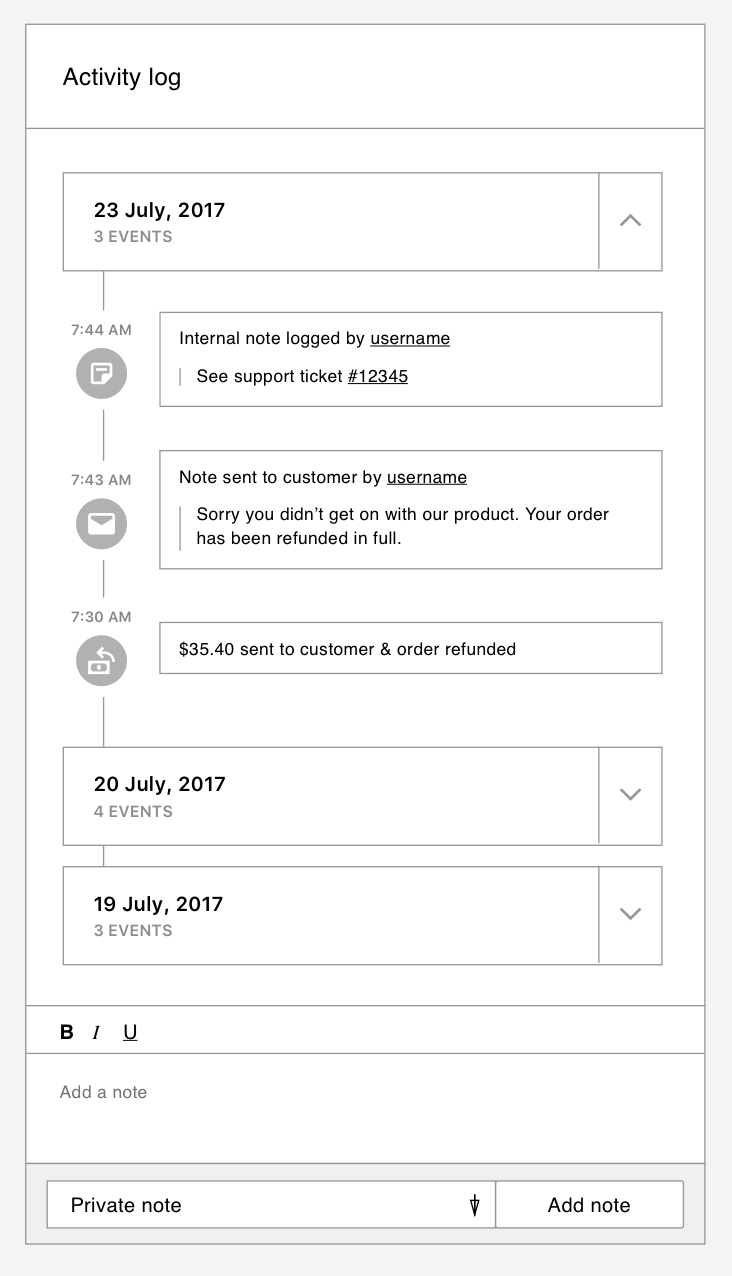Select the 20 July, 2017 date header
This screenshot has width=732, height=1276.
tap(331, 795)
